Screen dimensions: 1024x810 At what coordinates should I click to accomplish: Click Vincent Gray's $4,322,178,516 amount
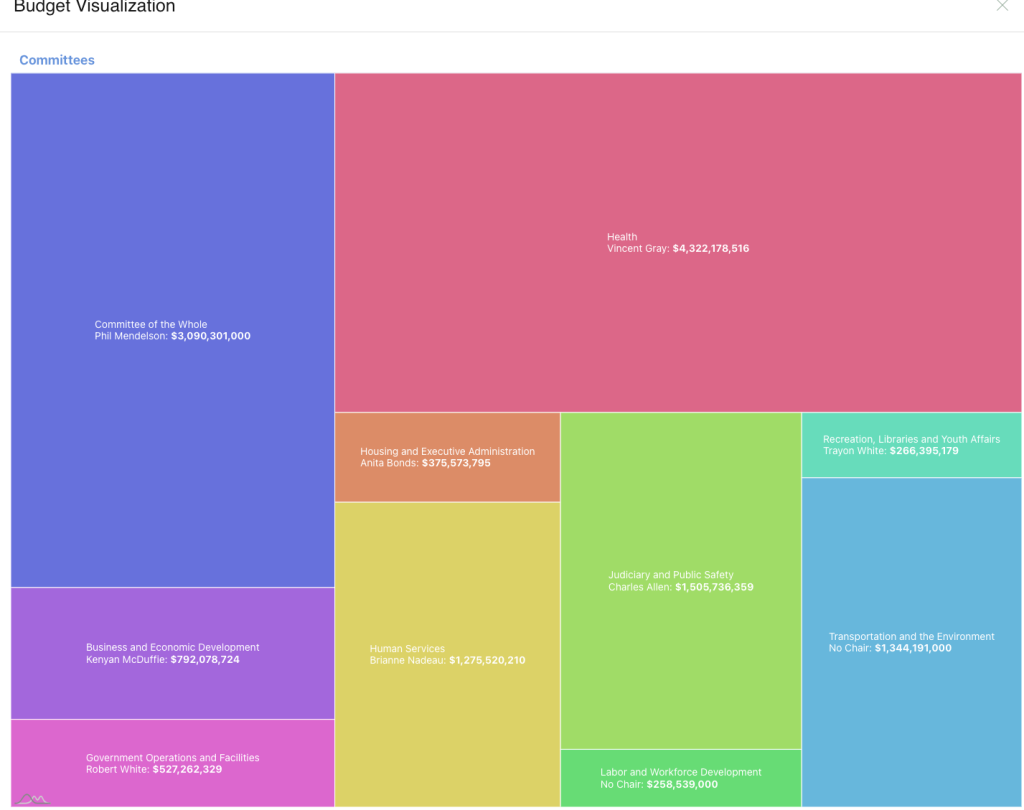pyautogui.click(x=710, y=249)
